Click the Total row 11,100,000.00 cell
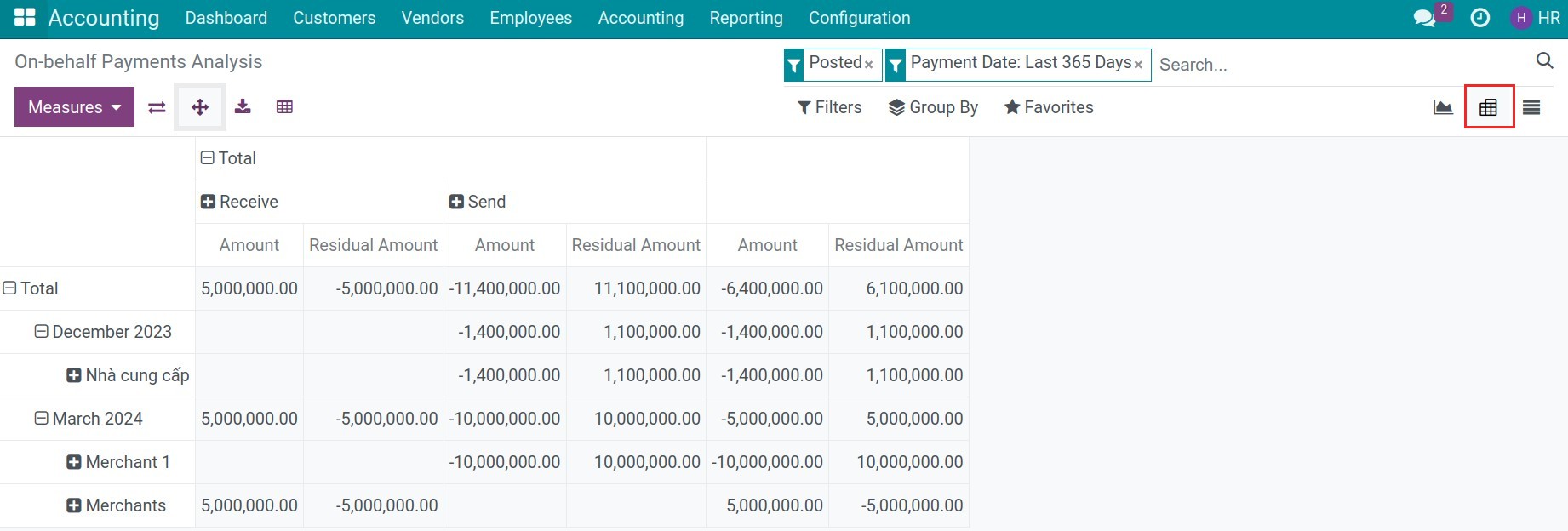 636,288
